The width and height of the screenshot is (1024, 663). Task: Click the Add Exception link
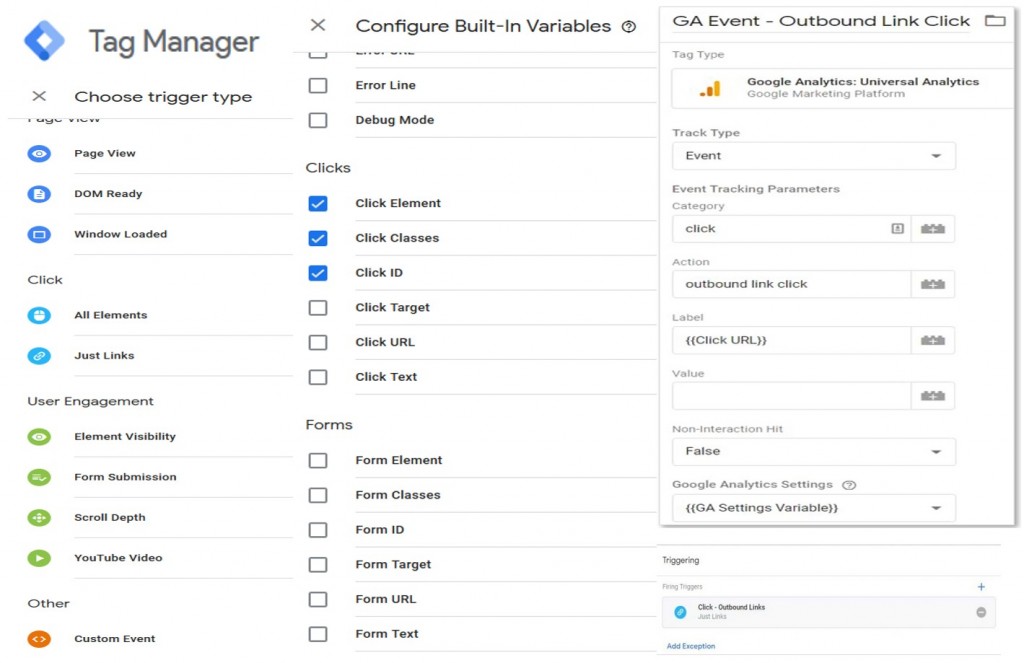690,646
